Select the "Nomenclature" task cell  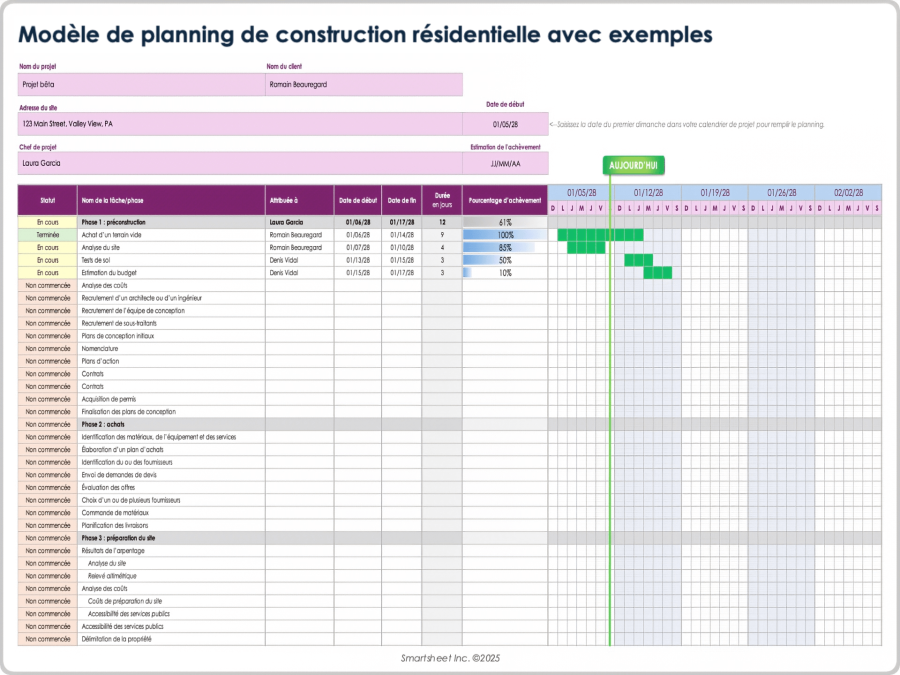tap(171, 348)
